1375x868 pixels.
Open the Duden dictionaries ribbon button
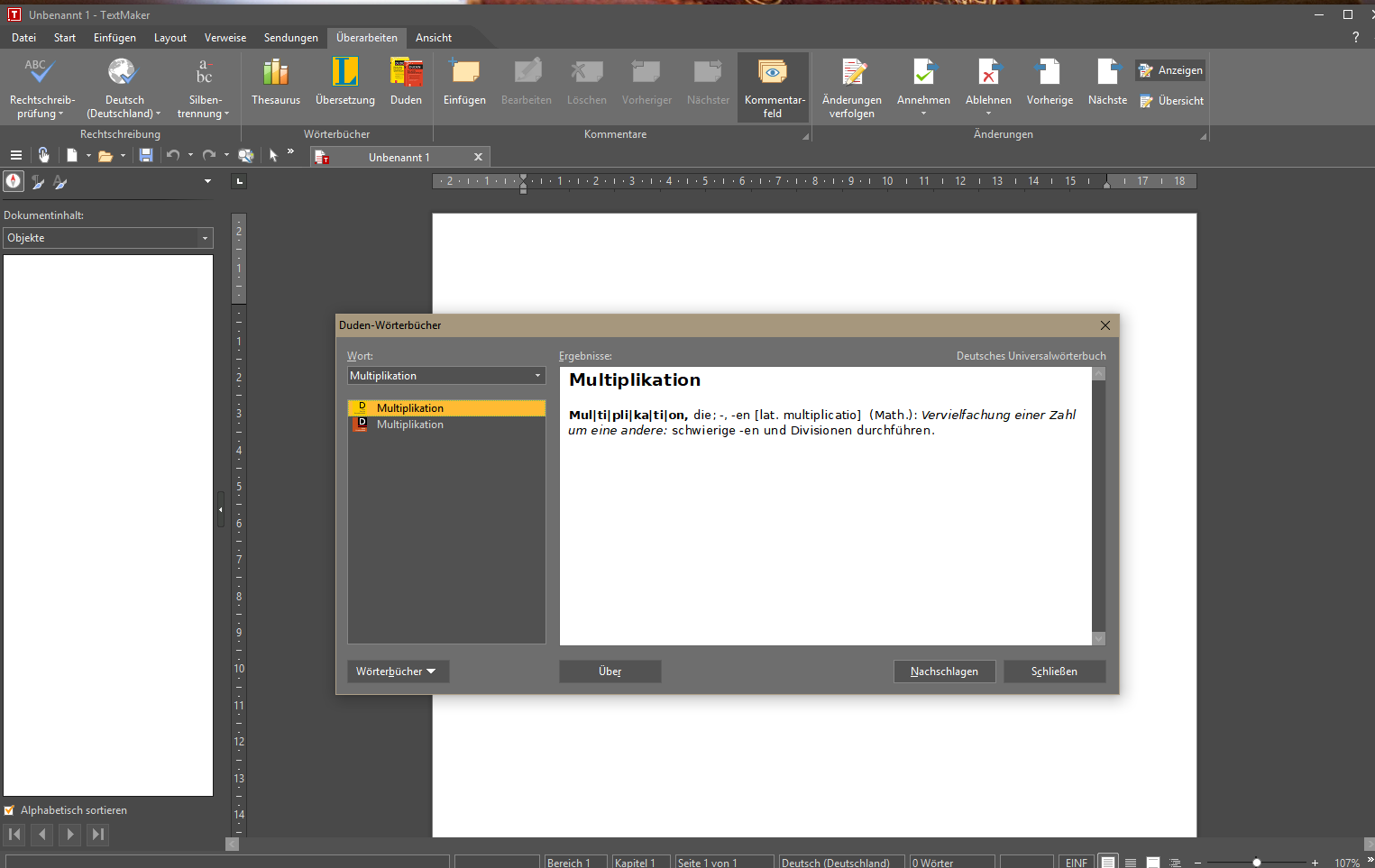click(x=406, y=83)
